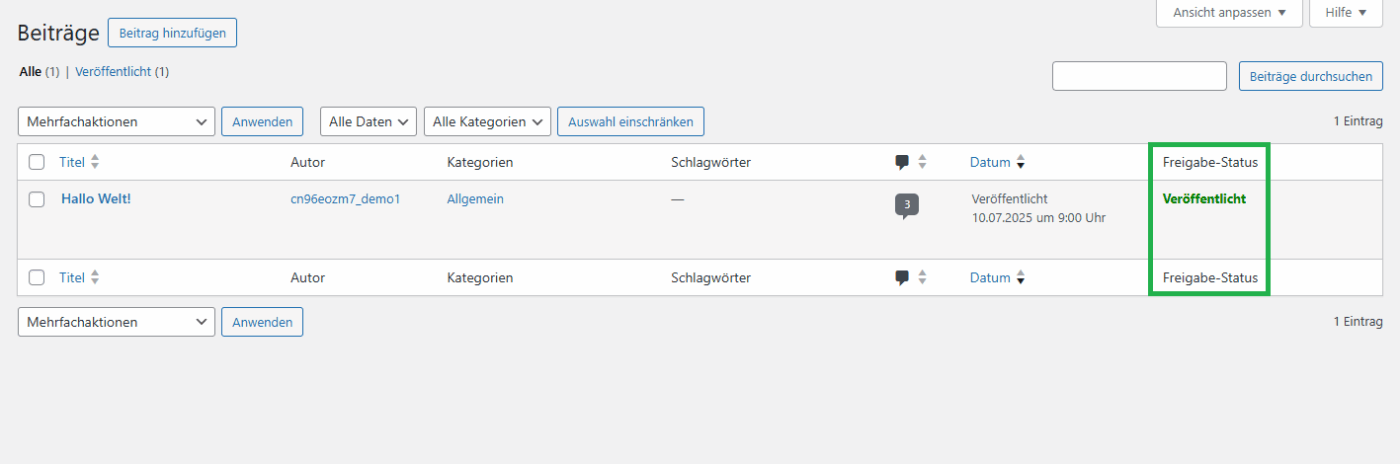Click the comment bubble icon in header row

pyautogui.click(x=902, y=162)
